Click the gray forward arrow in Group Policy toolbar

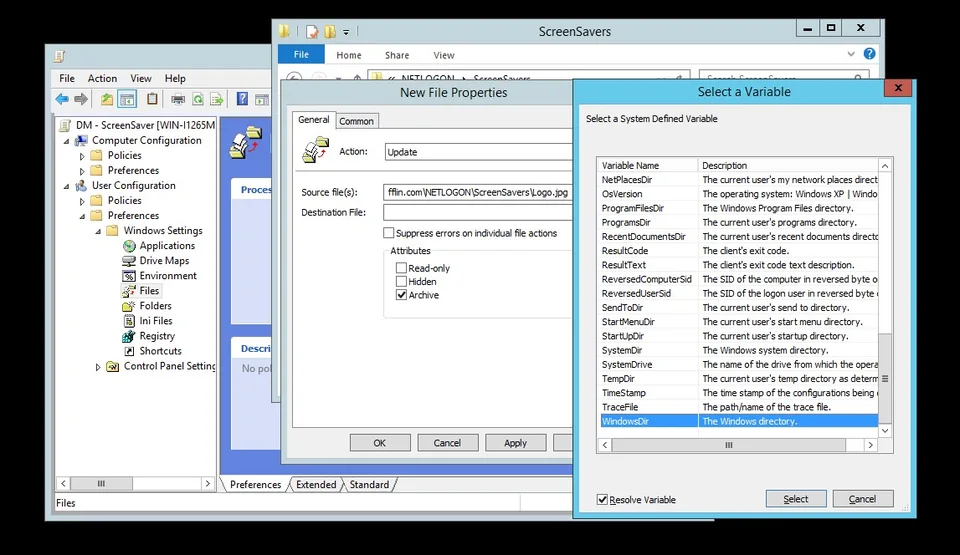click(x=81, y=99)
